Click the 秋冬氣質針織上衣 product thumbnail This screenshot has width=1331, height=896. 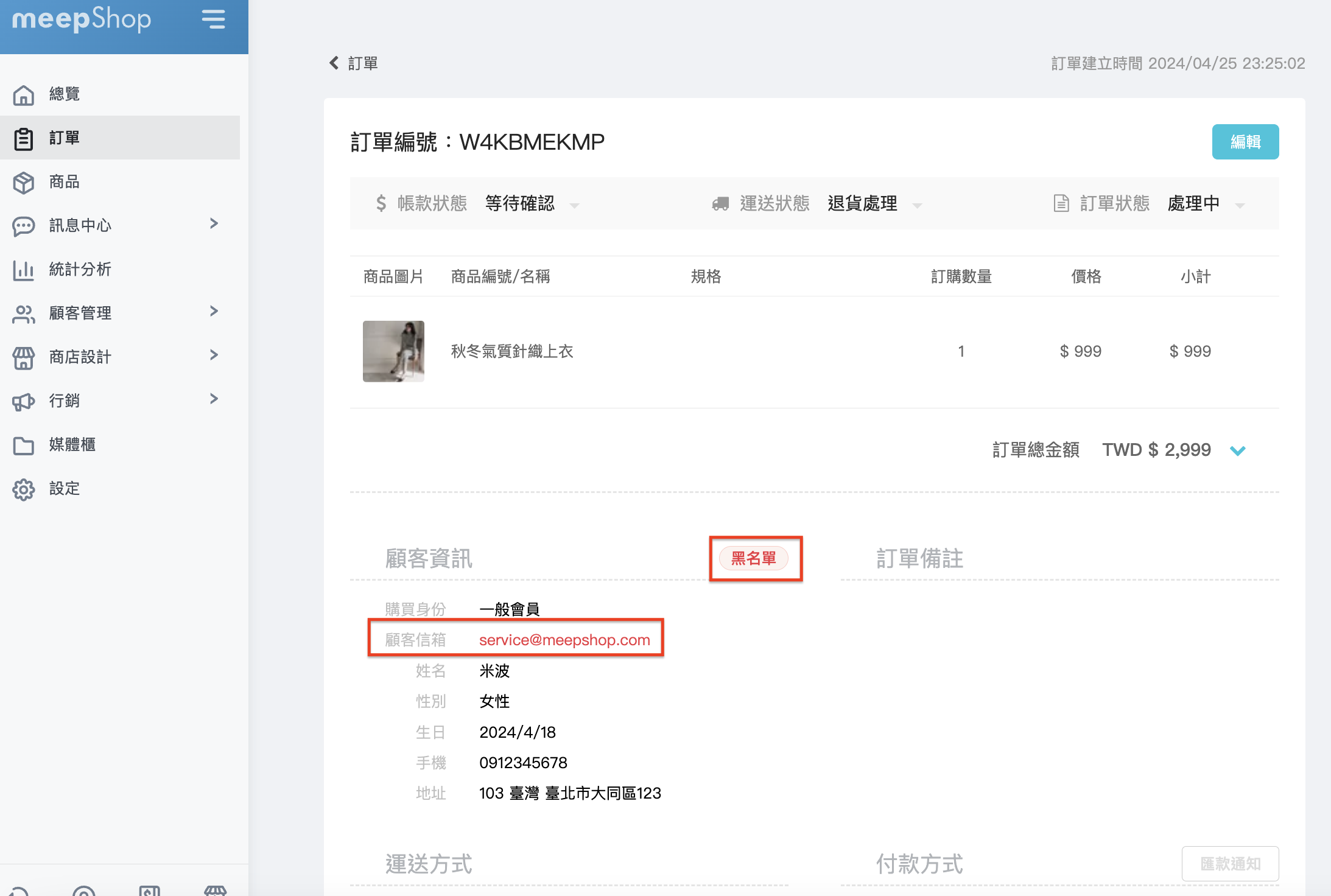[x=393, y=351]
